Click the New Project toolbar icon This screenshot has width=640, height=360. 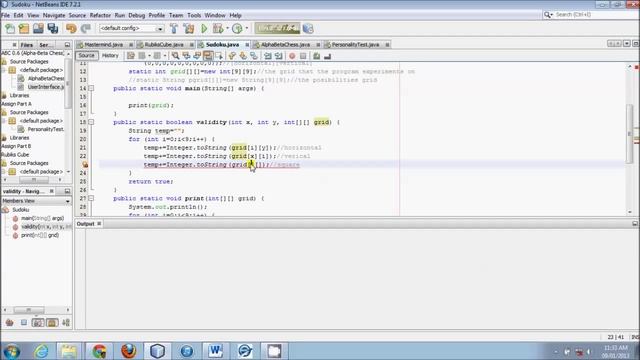(24, 28)
